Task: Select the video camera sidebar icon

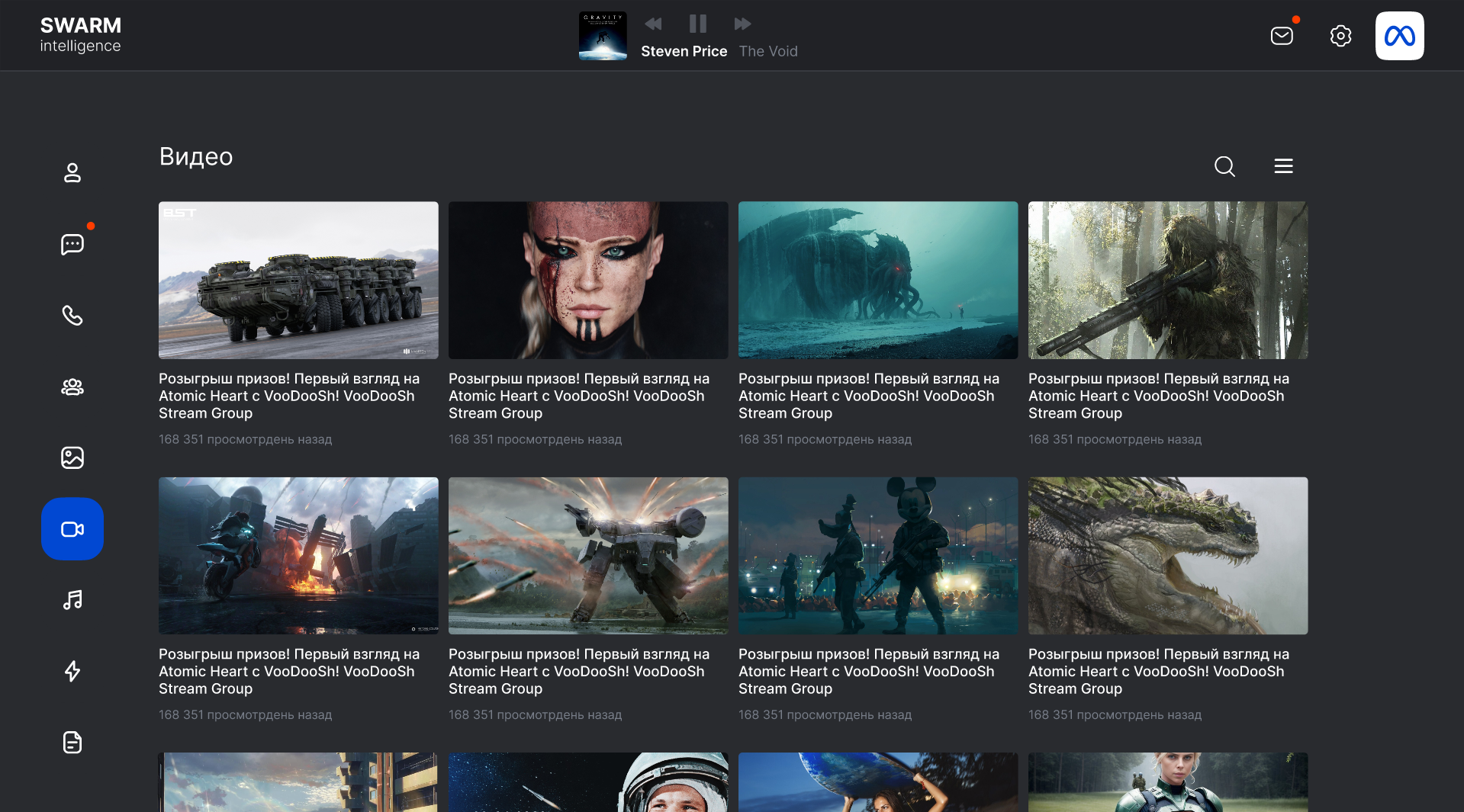Action: 72,529
